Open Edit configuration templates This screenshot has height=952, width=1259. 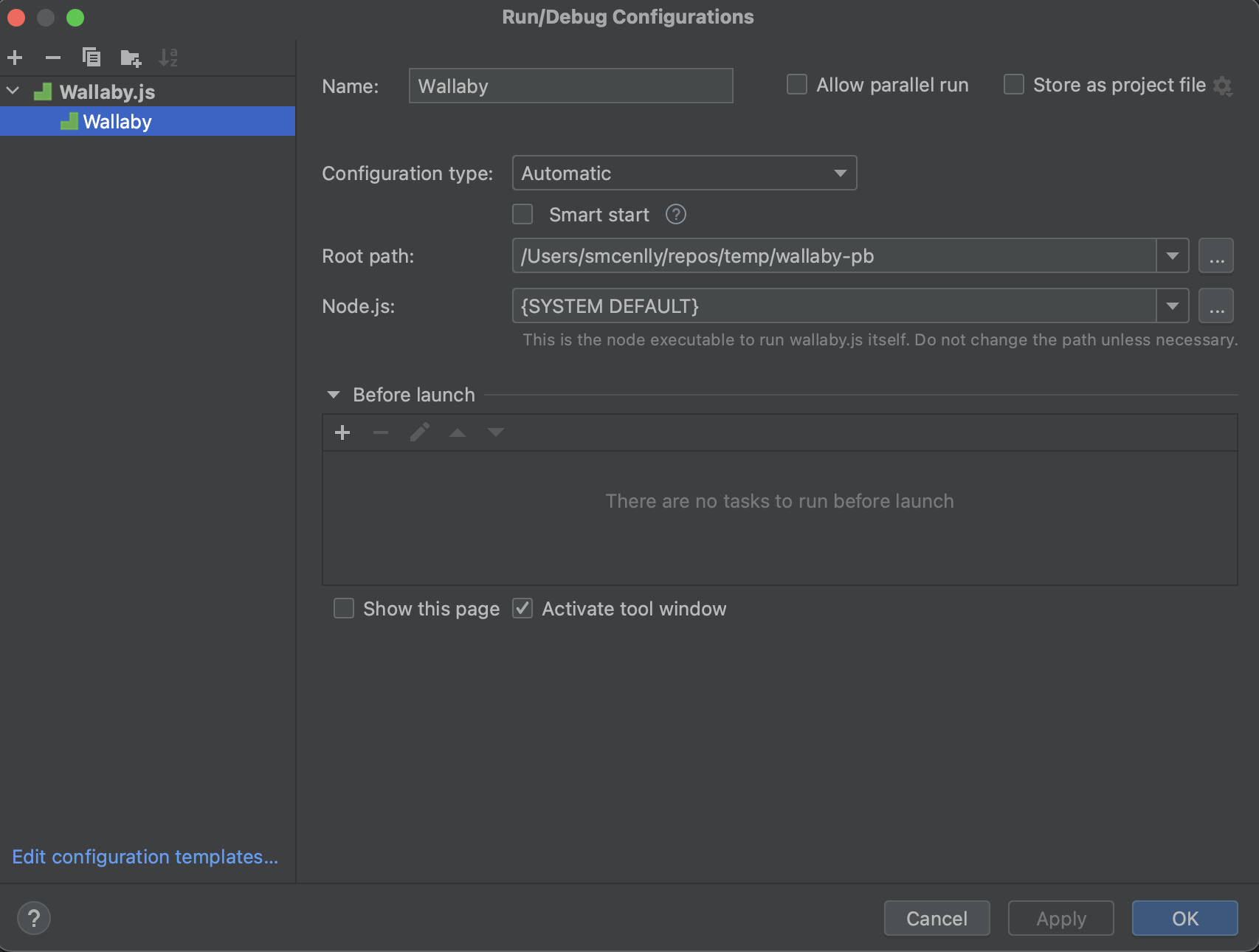click(145, 857)
